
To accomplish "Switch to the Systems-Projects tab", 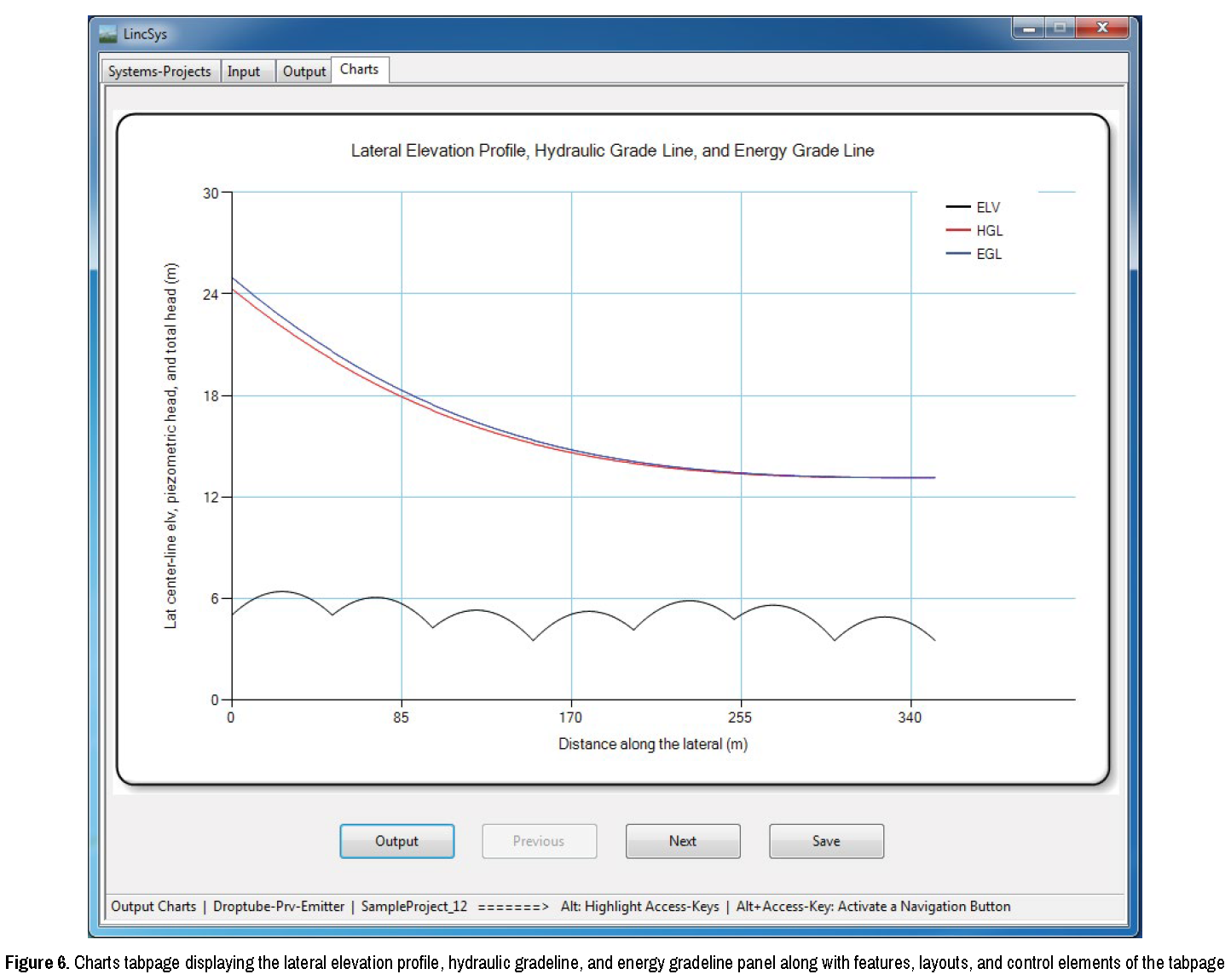I will (x=159, y=72).
